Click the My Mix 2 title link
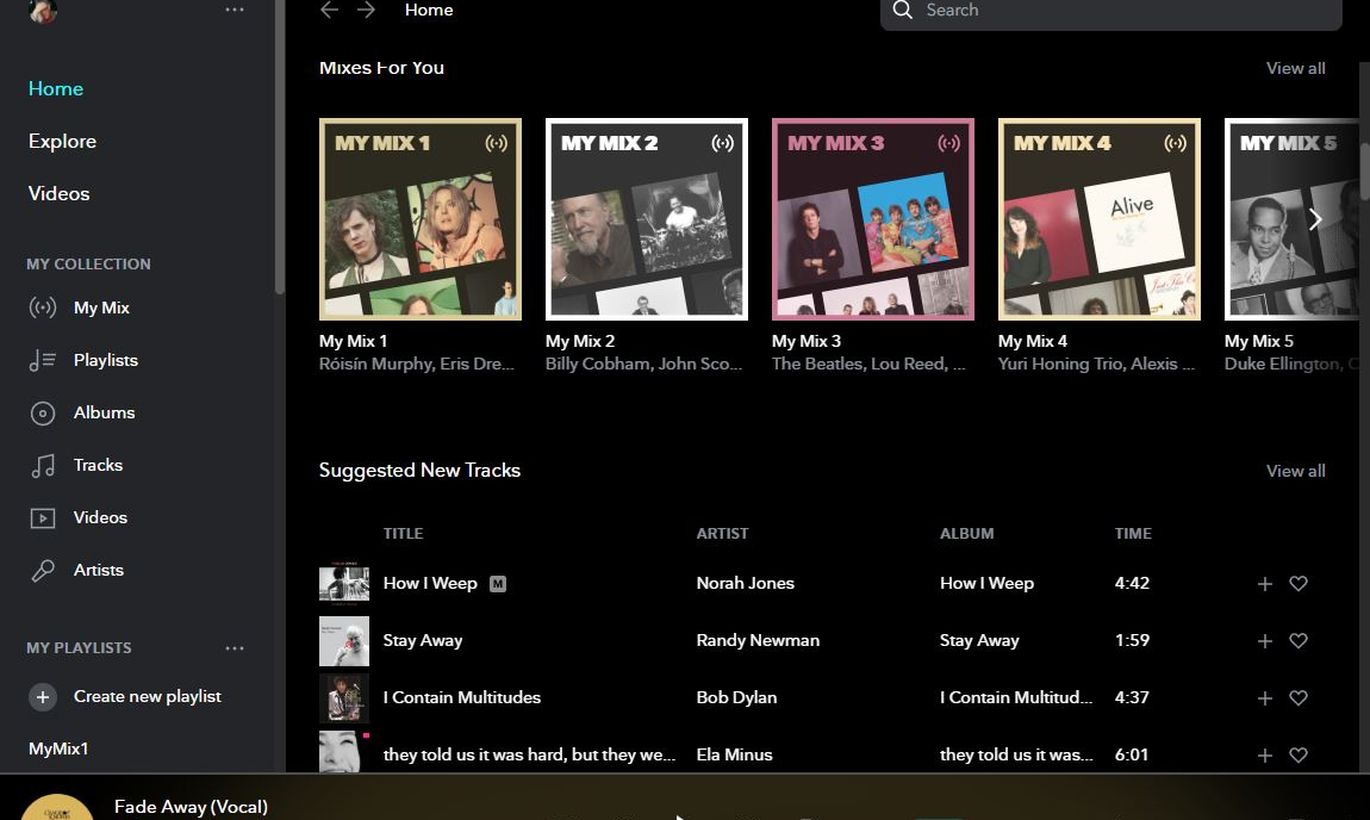This screenshot has height=820, width=1370. (x=580, y=341)
